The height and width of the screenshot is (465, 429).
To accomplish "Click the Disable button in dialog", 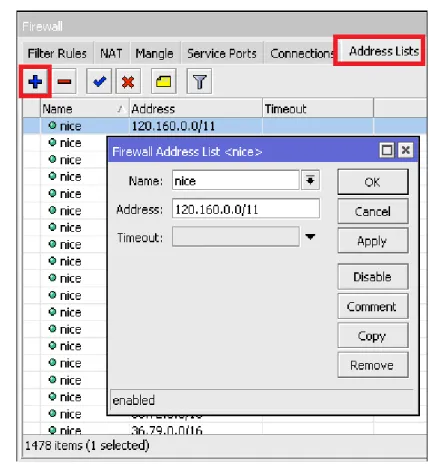I will [x=373, y=277].
